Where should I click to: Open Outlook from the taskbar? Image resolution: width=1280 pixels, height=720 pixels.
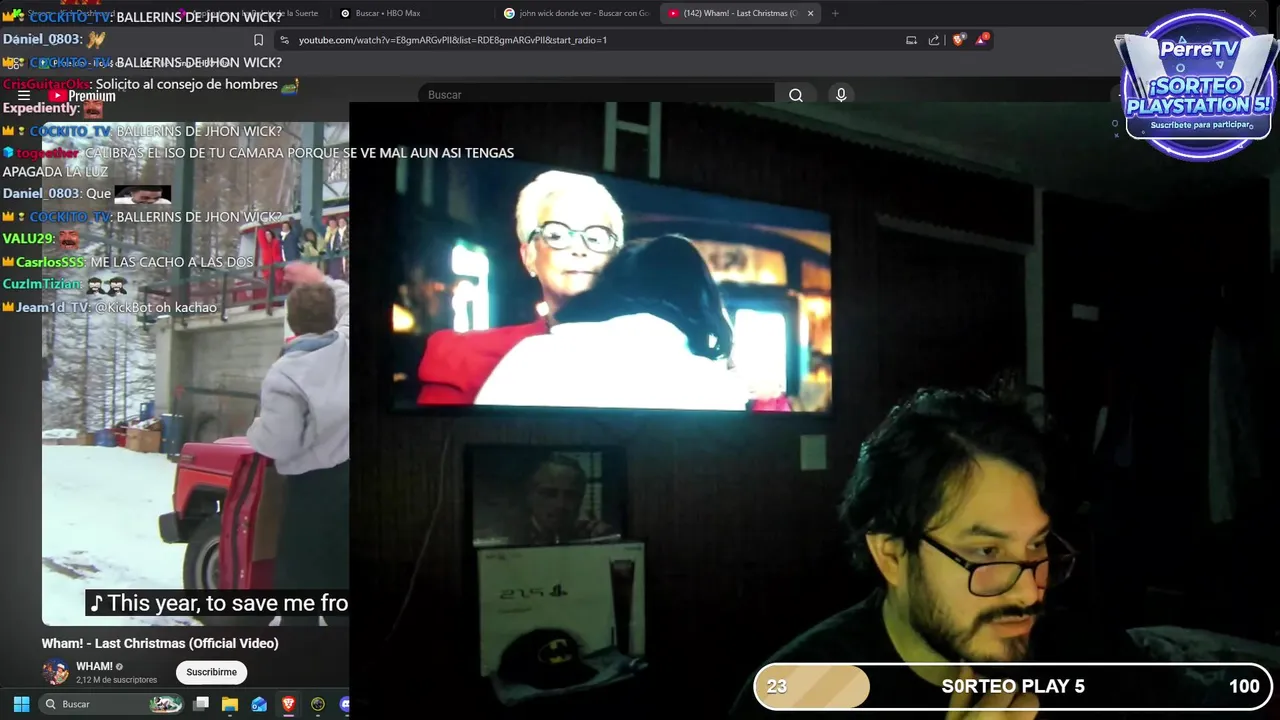point(259,704)
